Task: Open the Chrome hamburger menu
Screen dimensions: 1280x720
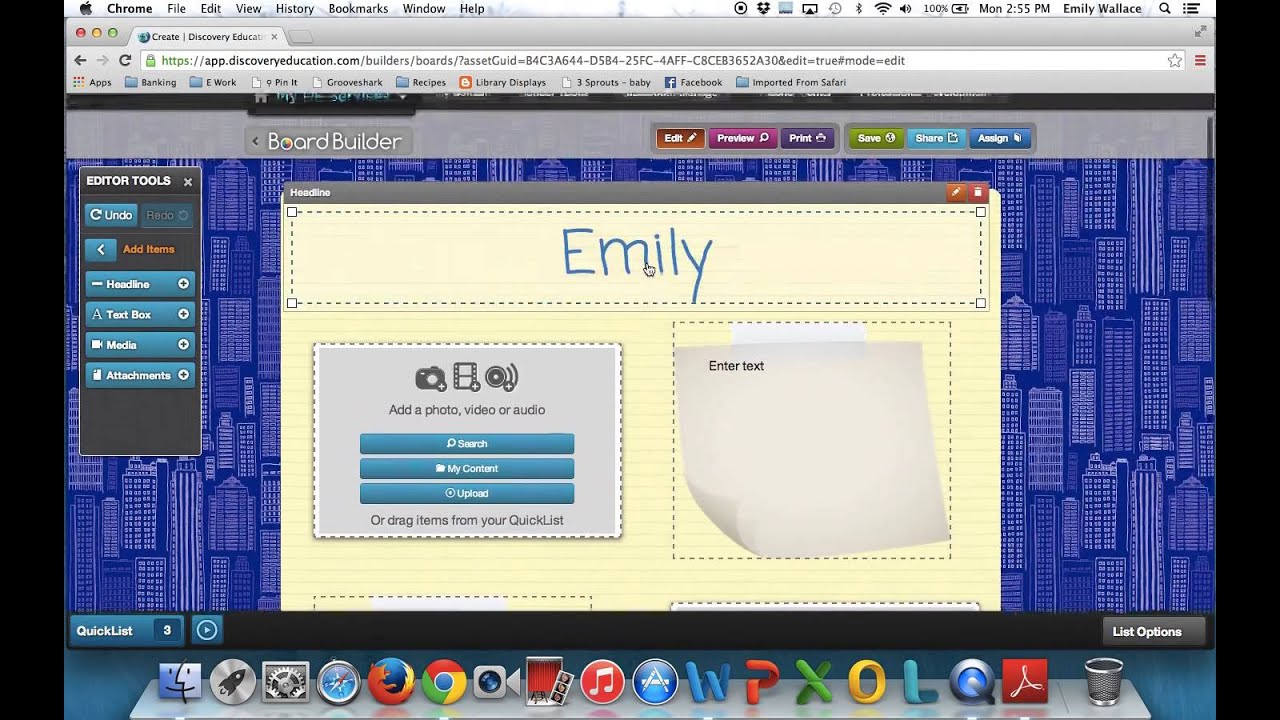Action: pyautogui.click(x=1200, y=60)
